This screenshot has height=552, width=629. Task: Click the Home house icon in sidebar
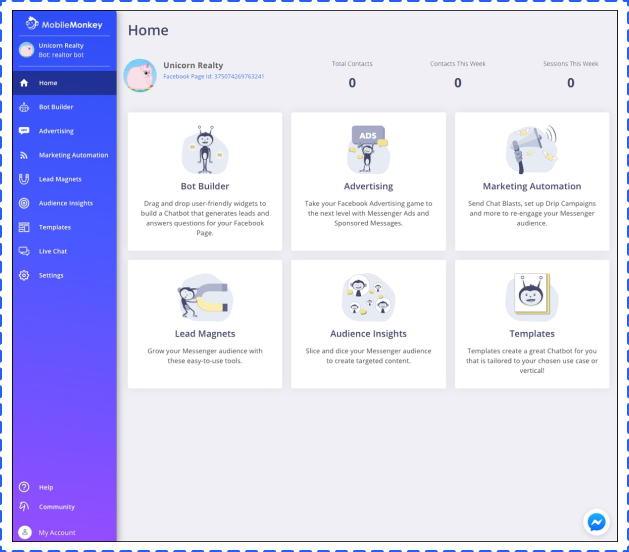(x=24, y=83)
